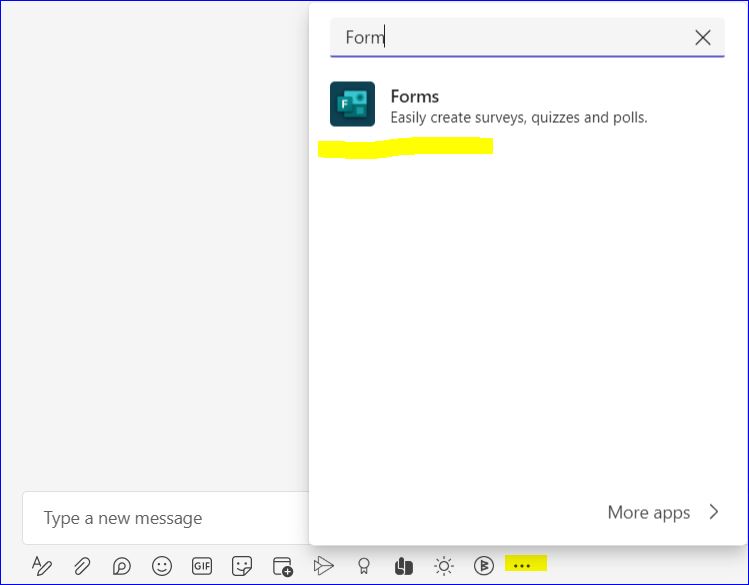Select the Forms app icon
This screenshot has height=585, width=749.
(353, 104)
